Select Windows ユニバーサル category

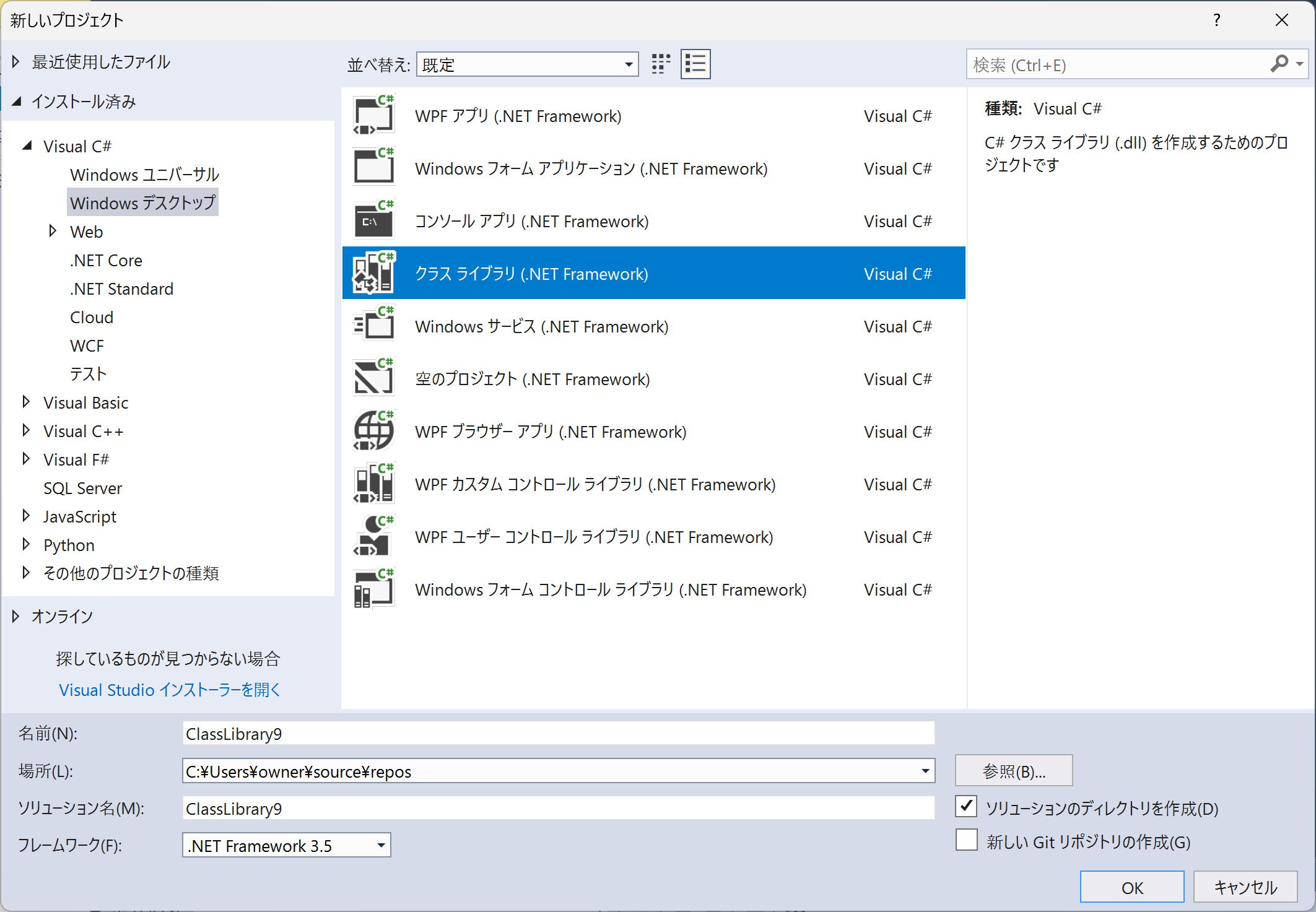[144, 175]
